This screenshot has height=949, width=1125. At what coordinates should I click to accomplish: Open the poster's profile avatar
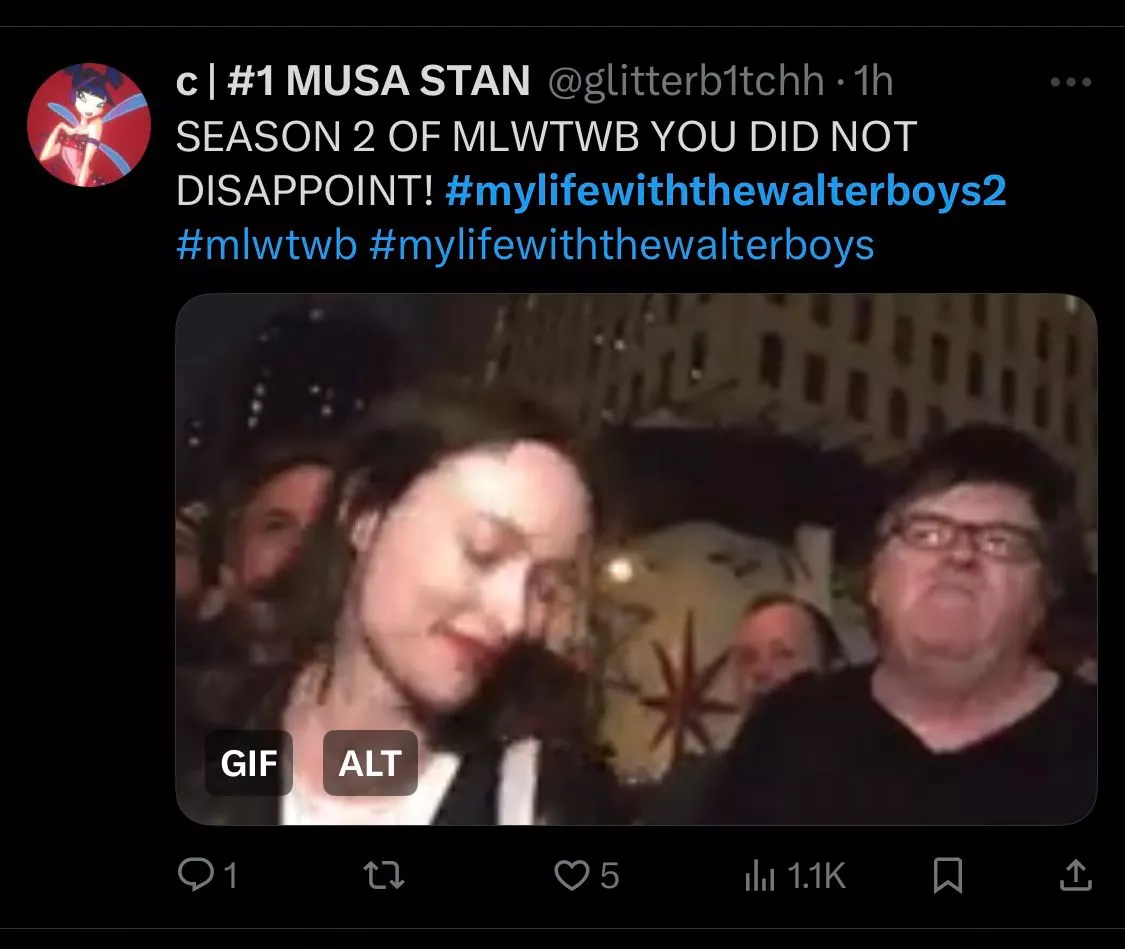point(88,124)
